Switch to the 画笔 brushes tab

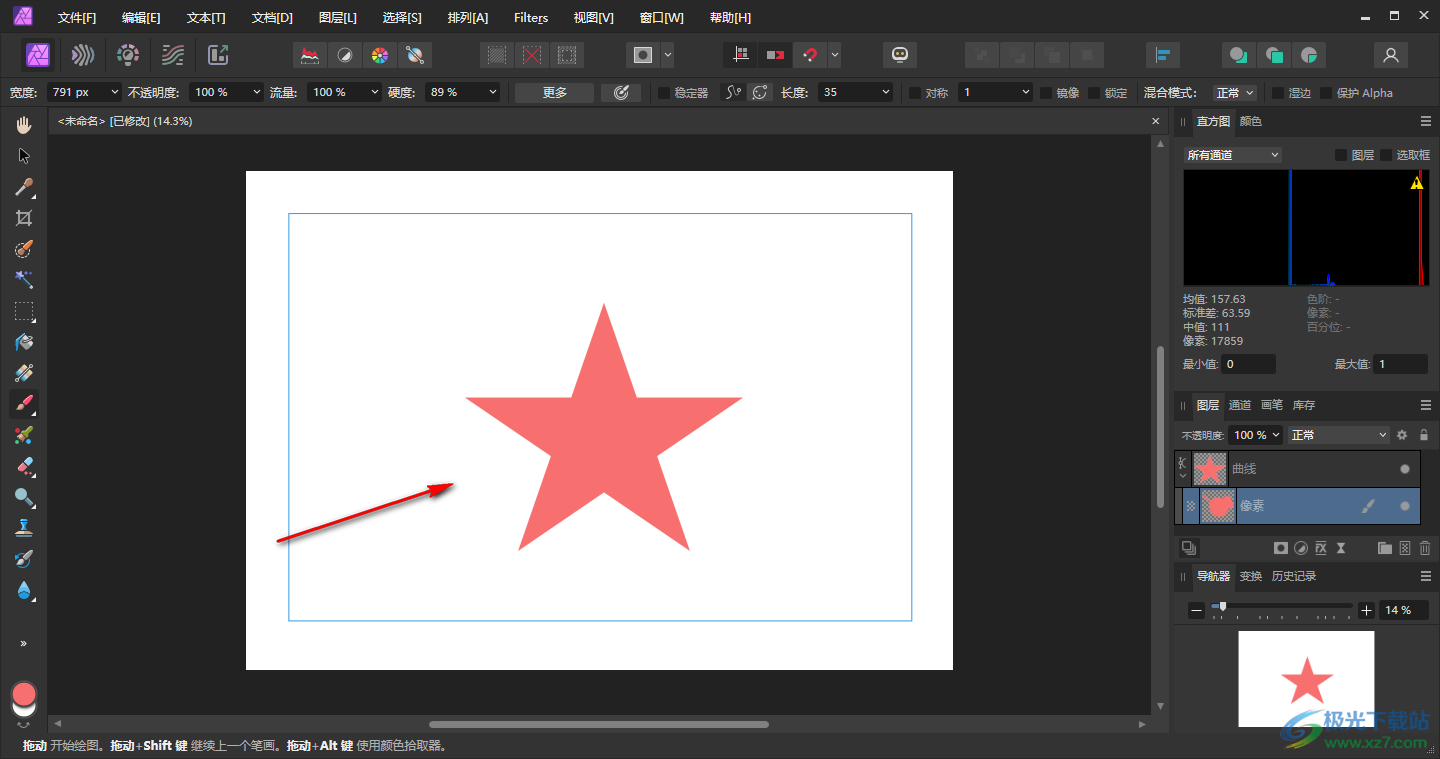pos(1272,405)
